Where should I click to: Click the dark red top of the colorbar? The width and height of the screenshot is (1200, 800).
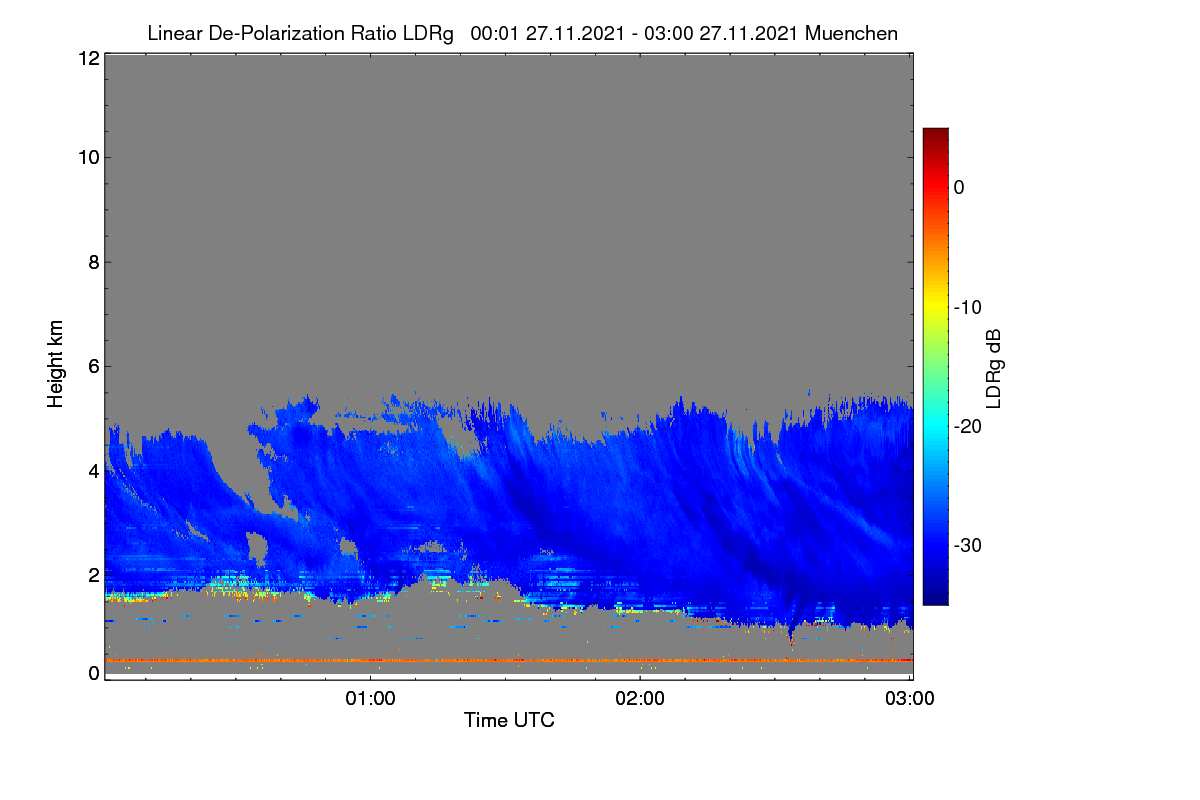click(x=935, y=136)
